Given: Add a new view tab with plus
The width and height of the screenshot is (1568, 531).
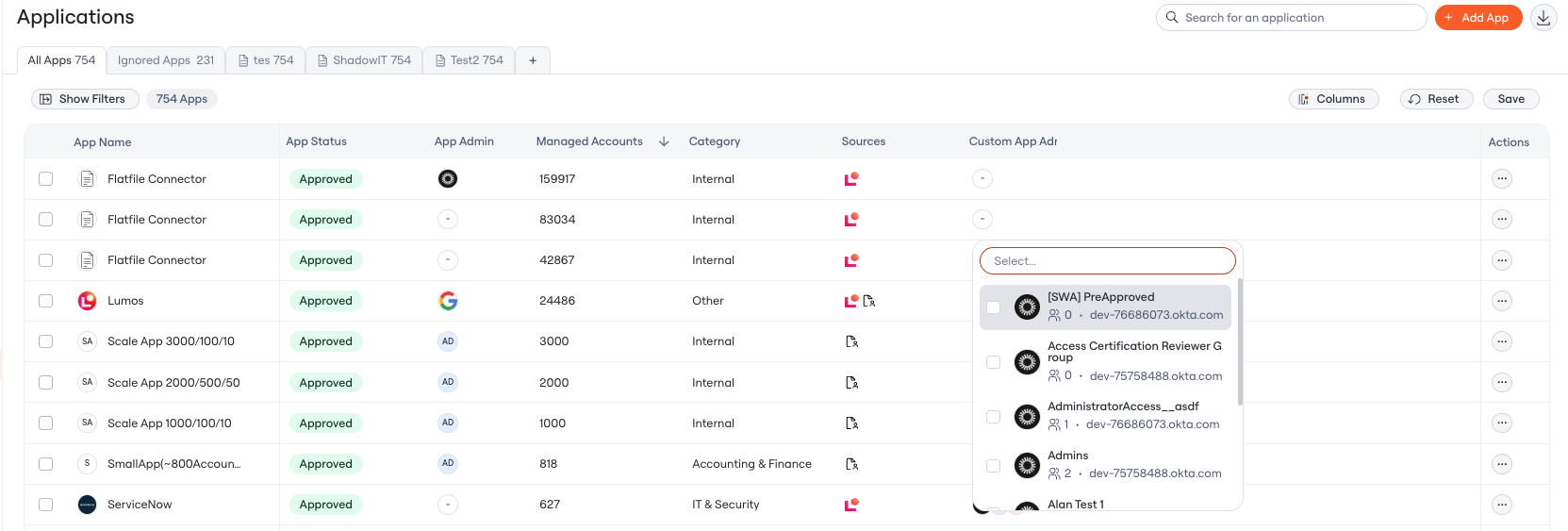Looking at the screenshot, I should click(533, 60).
